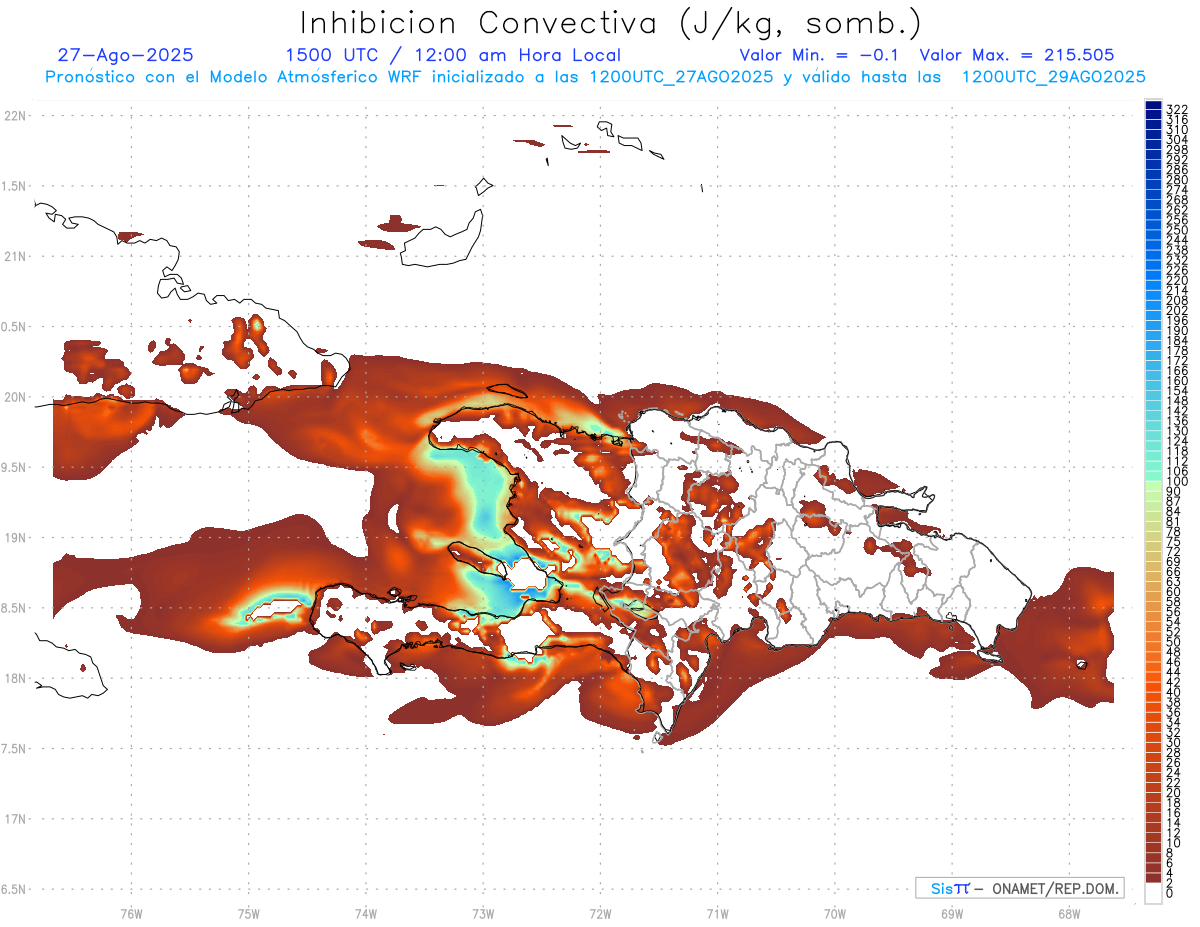Select the 73W longitude axis label
This screenshot has height=927, width=1200.
point(483,913)
